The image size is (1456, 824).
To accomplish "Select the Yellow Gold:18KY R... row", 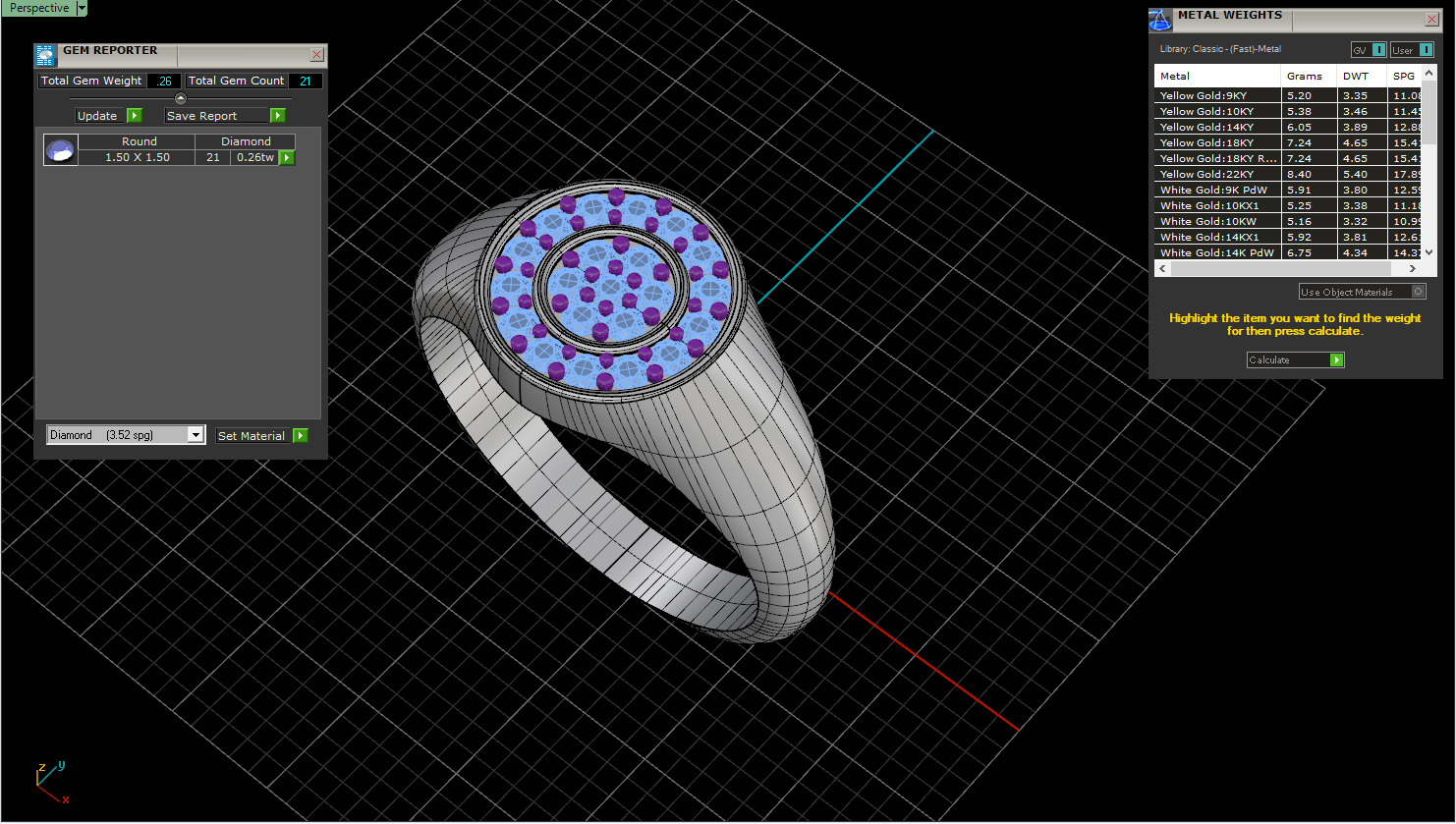I will pyautogui.click(x=1288, y=159).
